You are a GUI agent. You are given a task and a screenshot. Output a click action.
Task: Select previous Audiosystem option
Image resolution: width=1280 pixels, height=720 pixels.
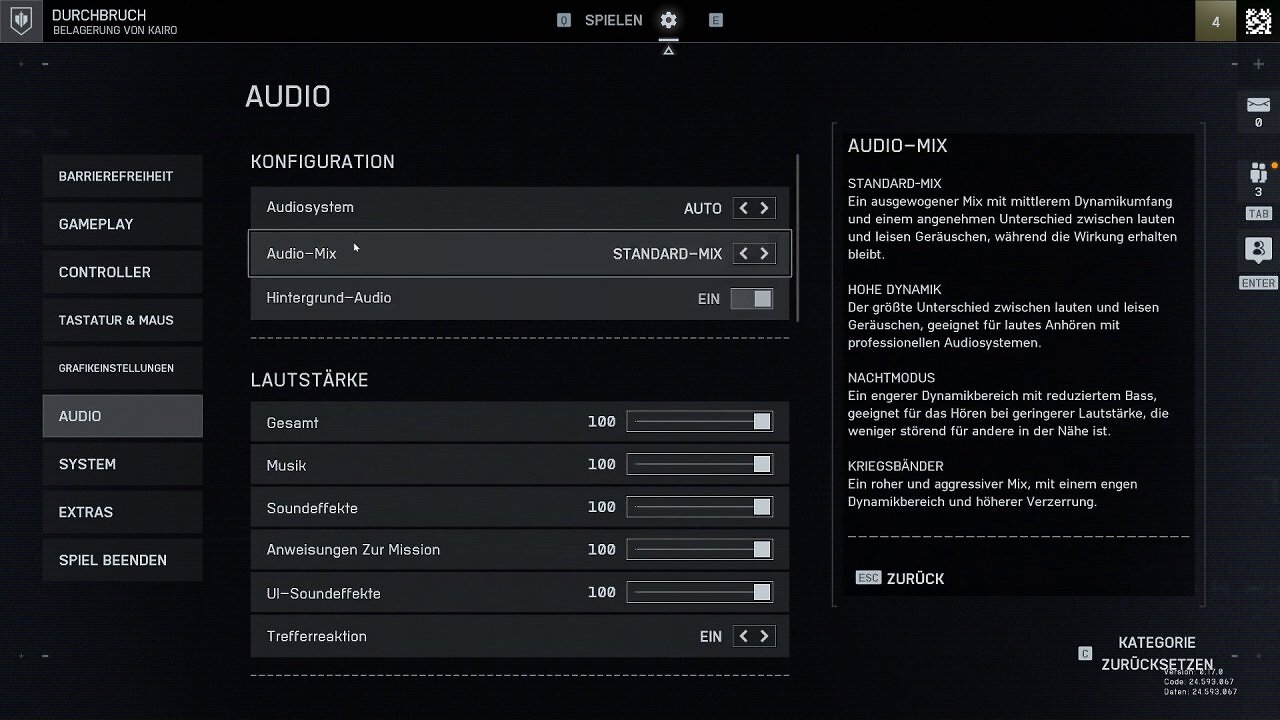(743, 208)
